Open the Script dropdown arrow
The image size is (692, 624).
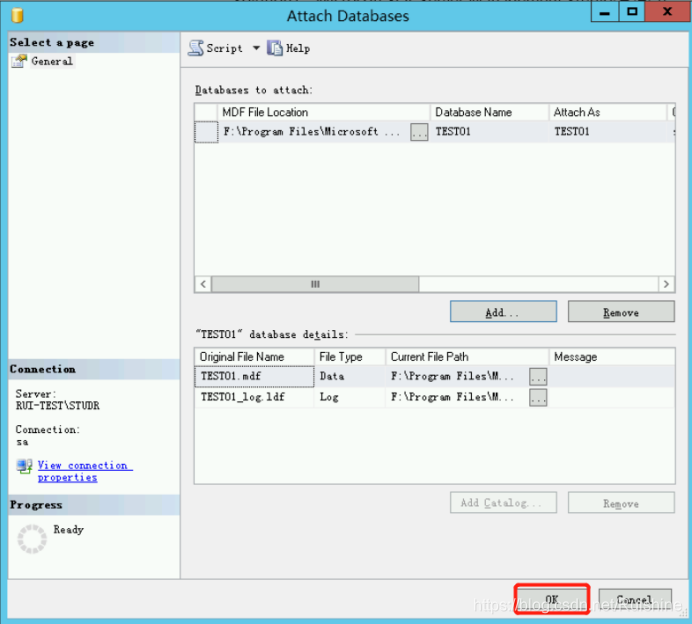(x=256, y=48)
